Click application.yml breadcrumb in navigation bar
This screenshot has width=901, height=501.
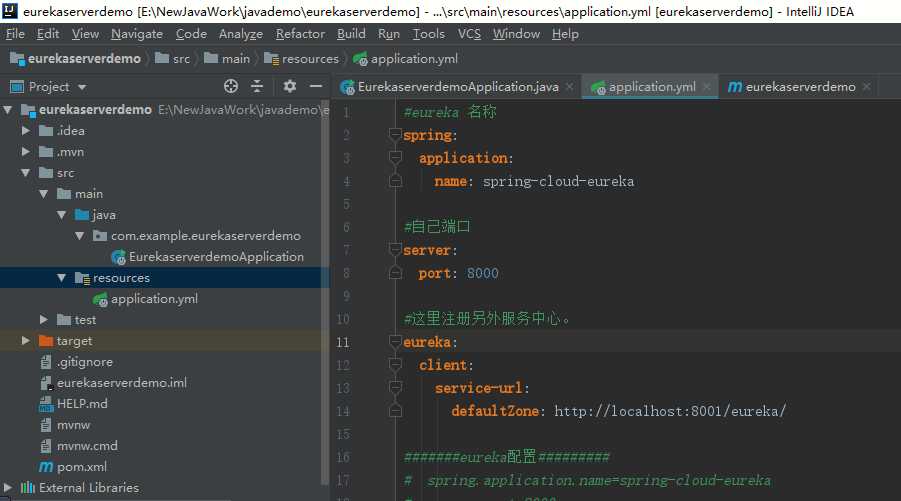(x=406, y=59)
